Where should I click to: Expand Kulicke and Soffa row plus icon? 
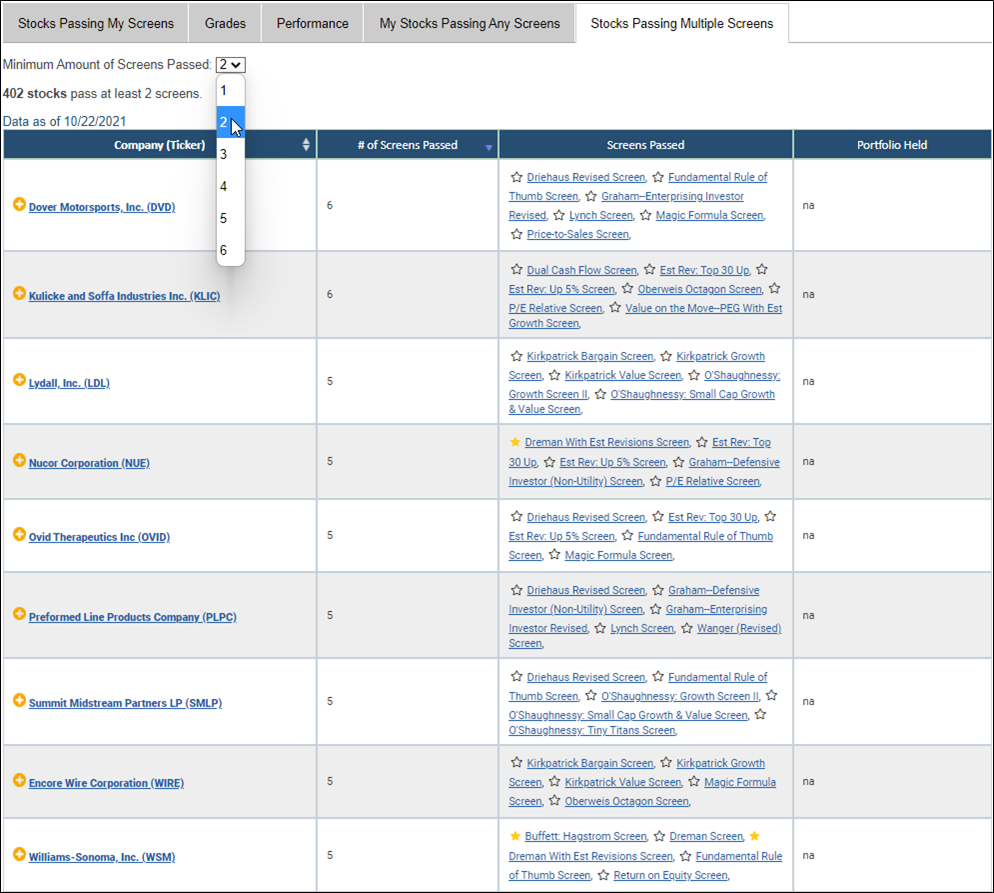[x=20, y=293]
